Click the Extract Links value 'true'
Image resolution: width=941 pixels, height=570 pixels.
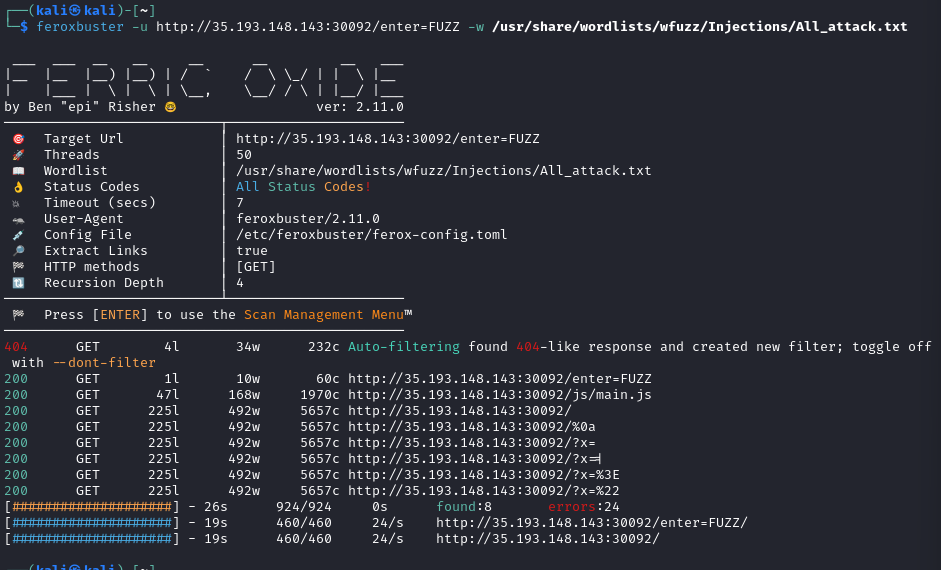pyautogui.click(x=252, y=251)
